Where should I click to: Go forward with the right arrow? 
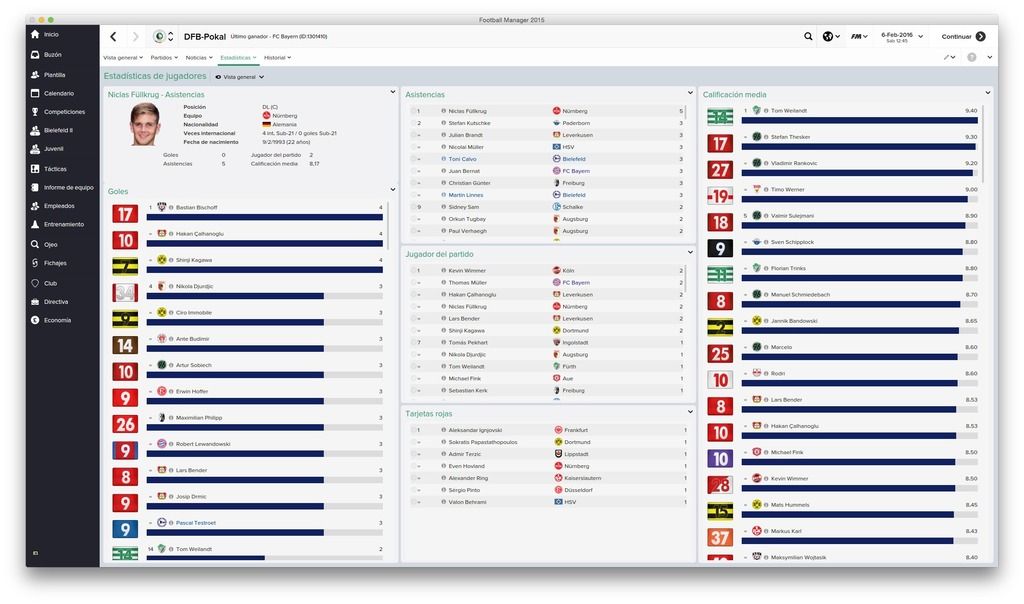(x=135, y=37)
